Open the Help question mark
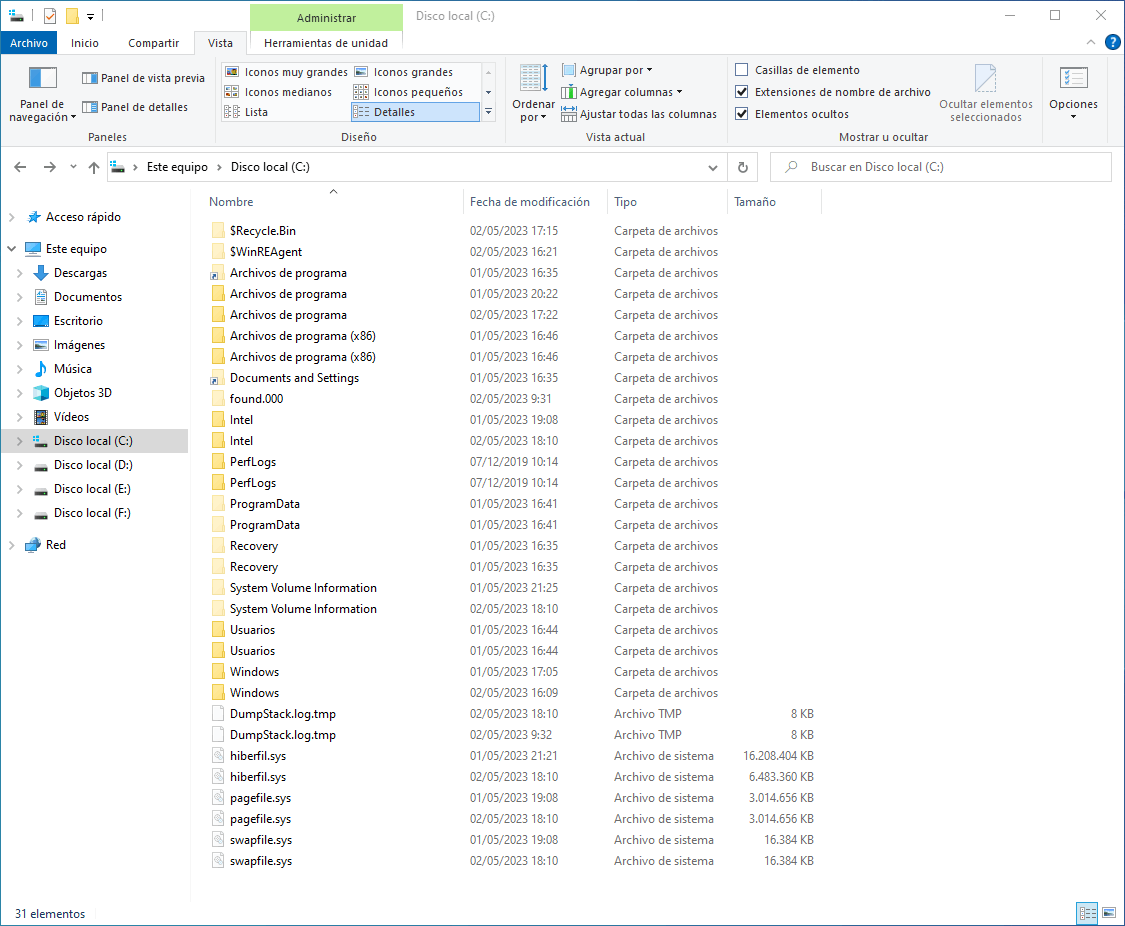Screen dimensions: 1125x926 [1112, 42]
